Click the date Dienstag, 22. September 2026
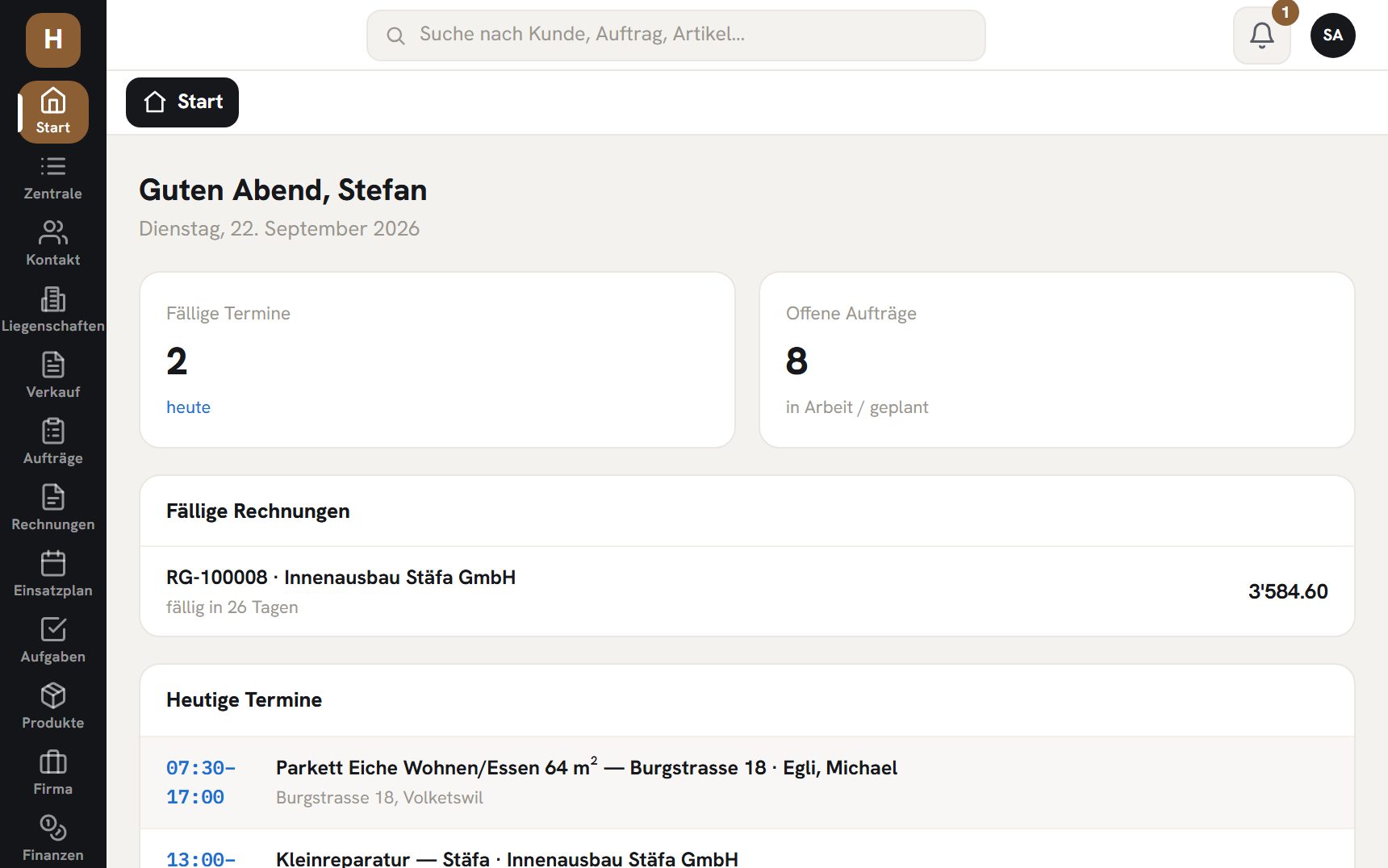This screenshot has height=868, width=1388. pos(279,228)
